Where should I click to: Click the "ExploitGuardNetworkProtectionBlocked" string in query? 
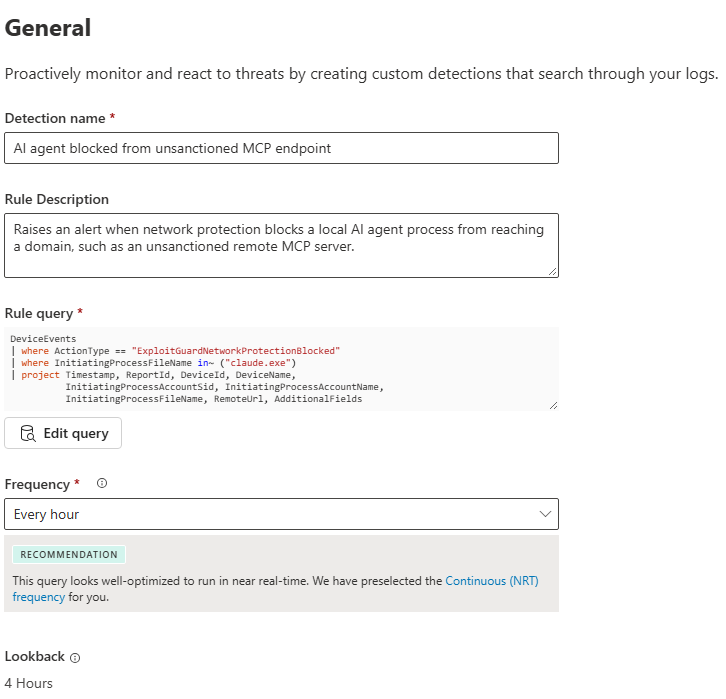tap(236, 351)
